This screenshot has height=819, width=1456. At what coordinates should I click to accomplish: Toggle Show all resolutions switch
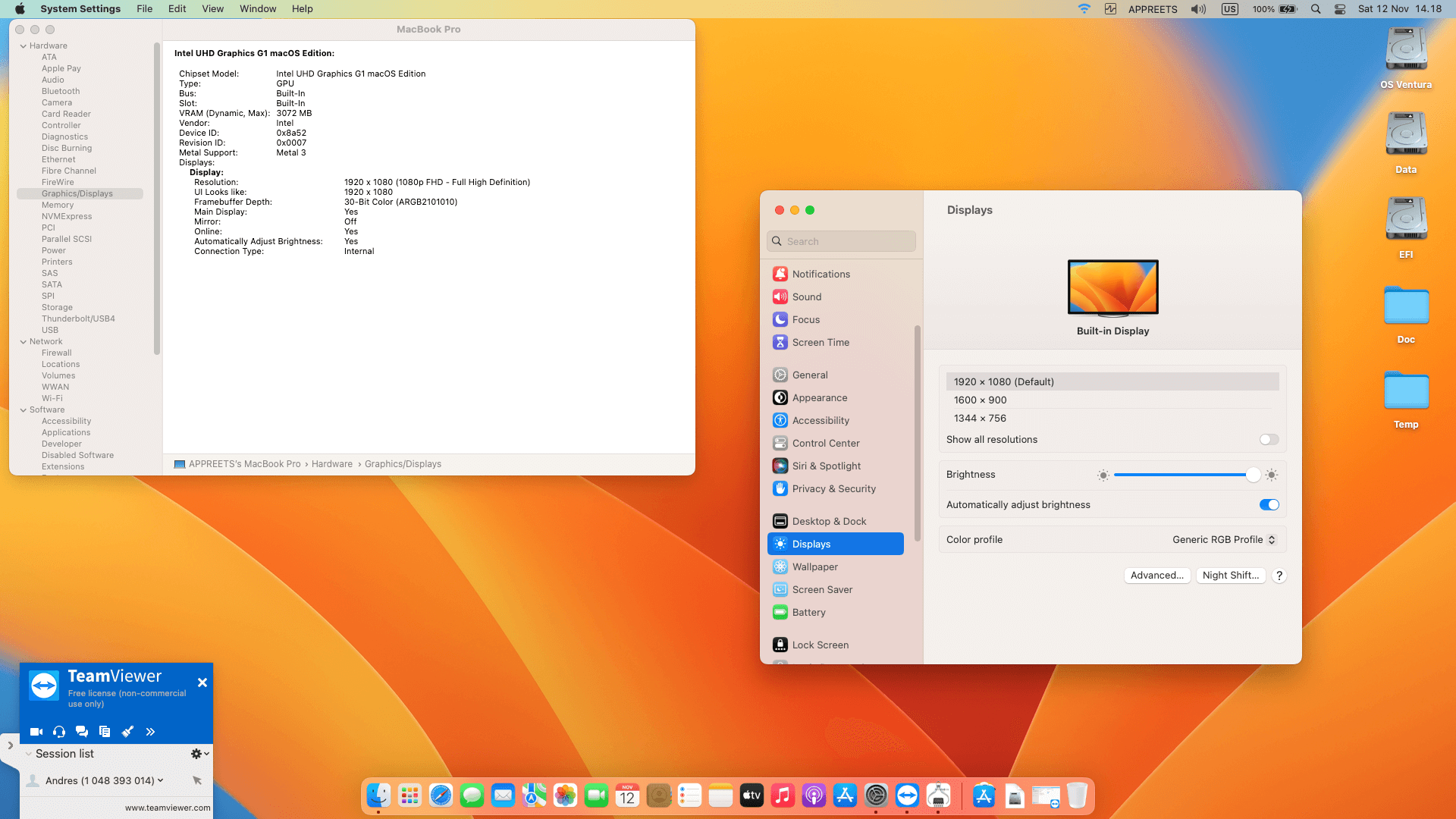tap(1269, 440)
